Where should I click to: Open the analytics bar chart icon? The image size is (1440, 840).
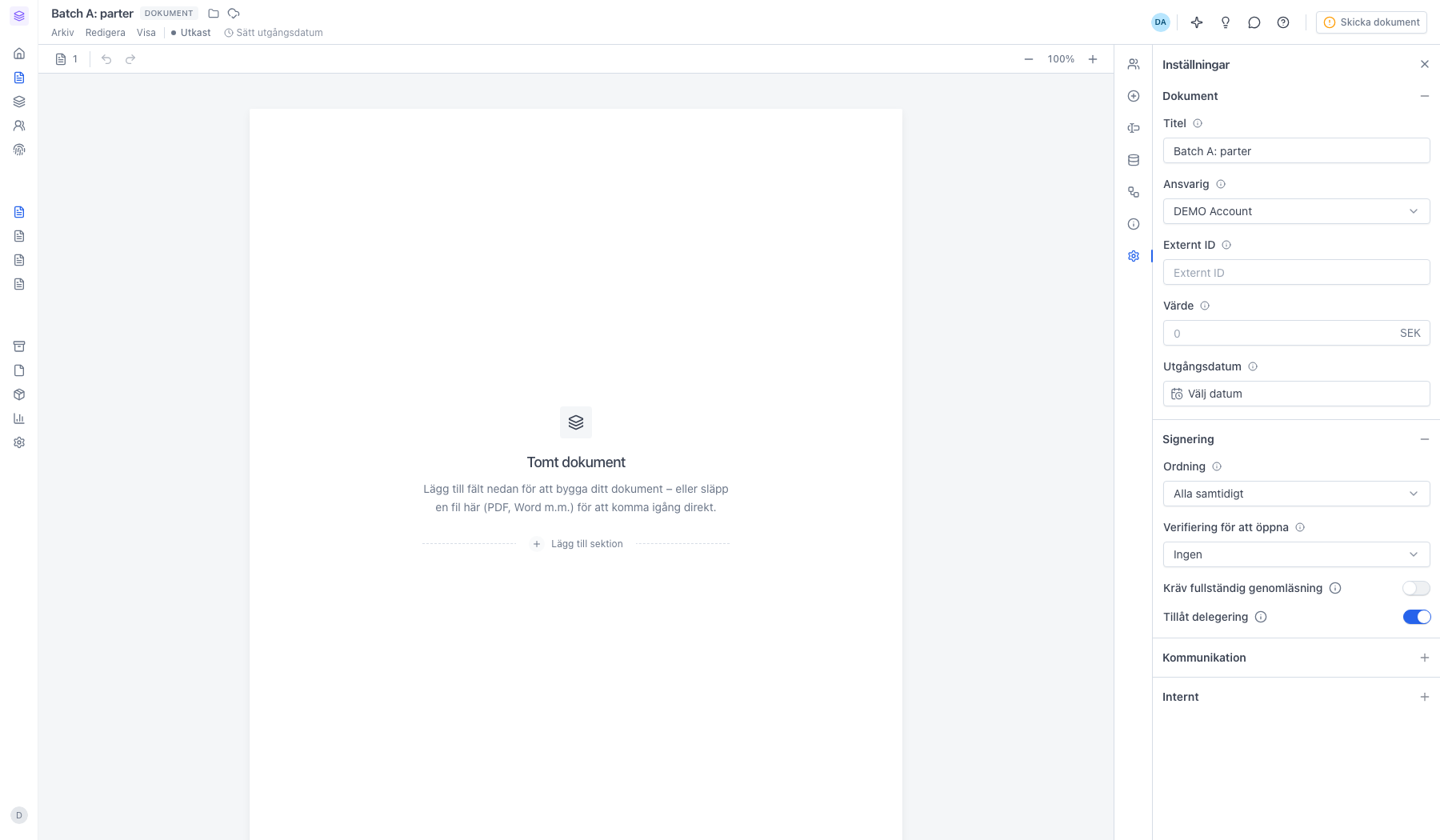[19, 418]
